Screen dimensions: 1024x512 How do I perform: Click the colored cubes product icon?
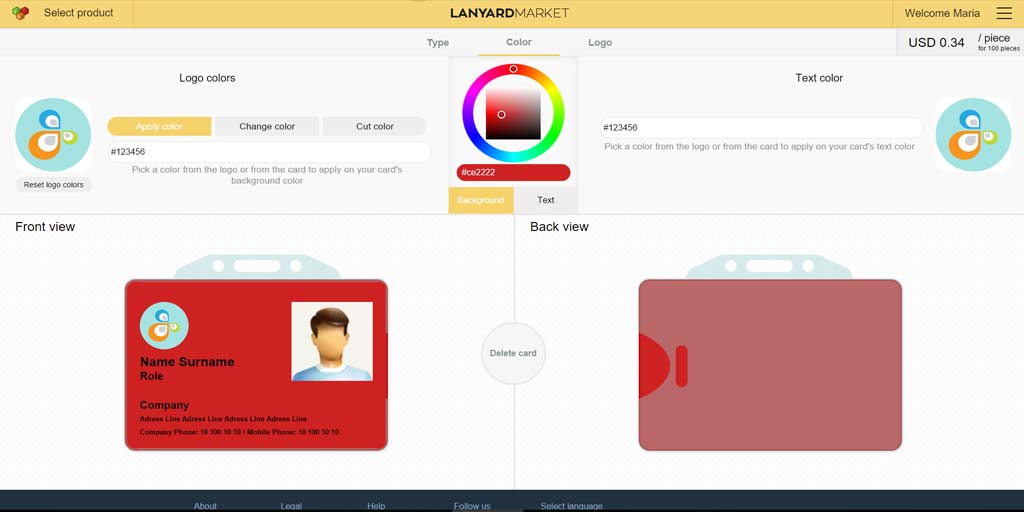coord(20,13)
